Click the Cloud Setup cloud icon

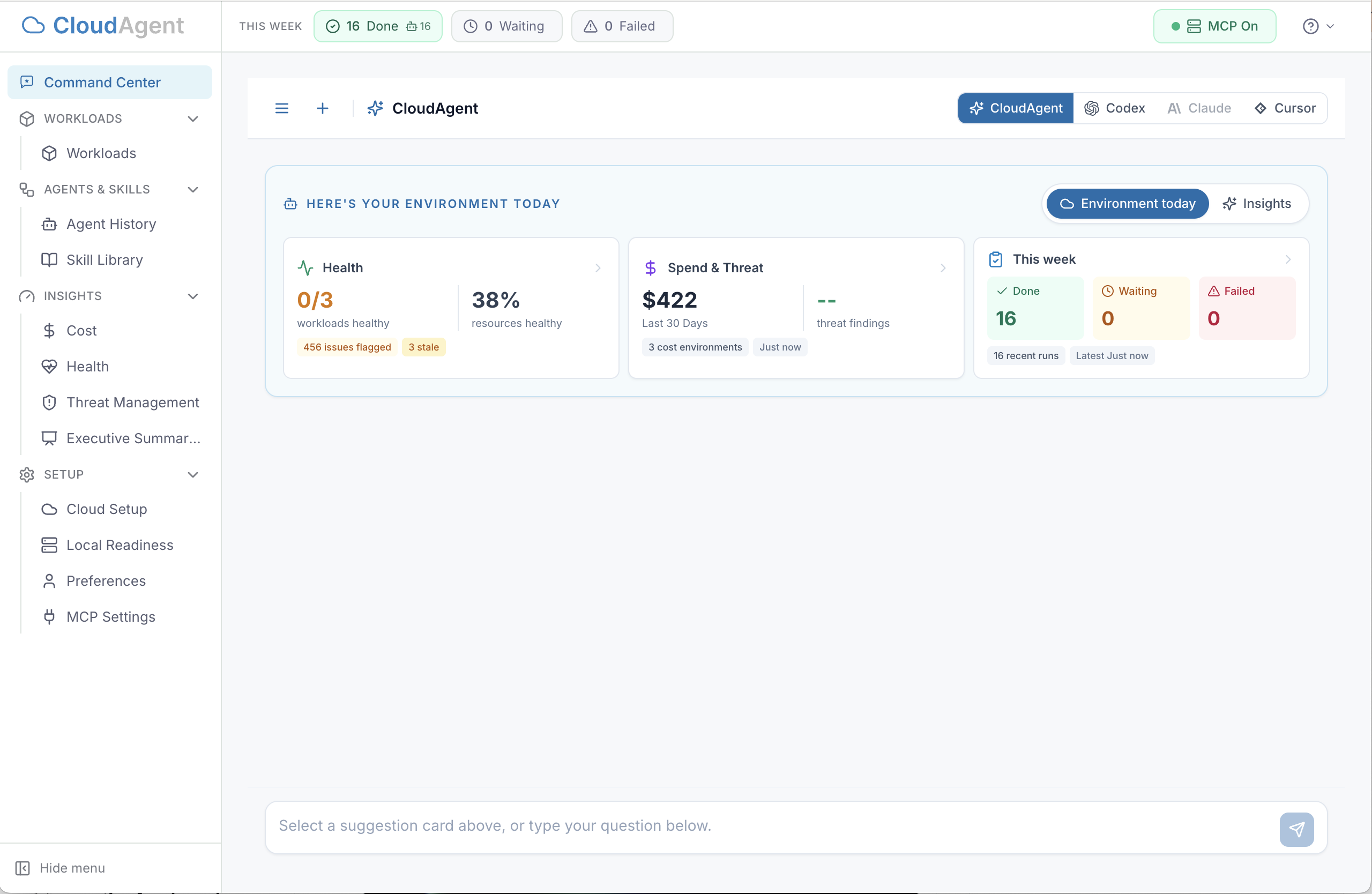(49, 510)
